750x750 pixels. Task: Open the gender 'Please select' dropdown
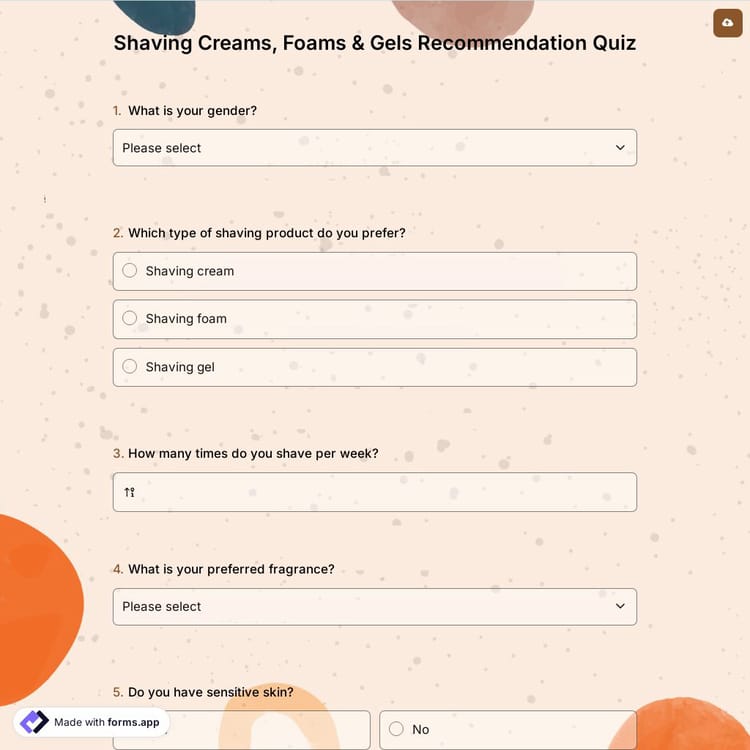pyautogui.click(x=374, y=148)
